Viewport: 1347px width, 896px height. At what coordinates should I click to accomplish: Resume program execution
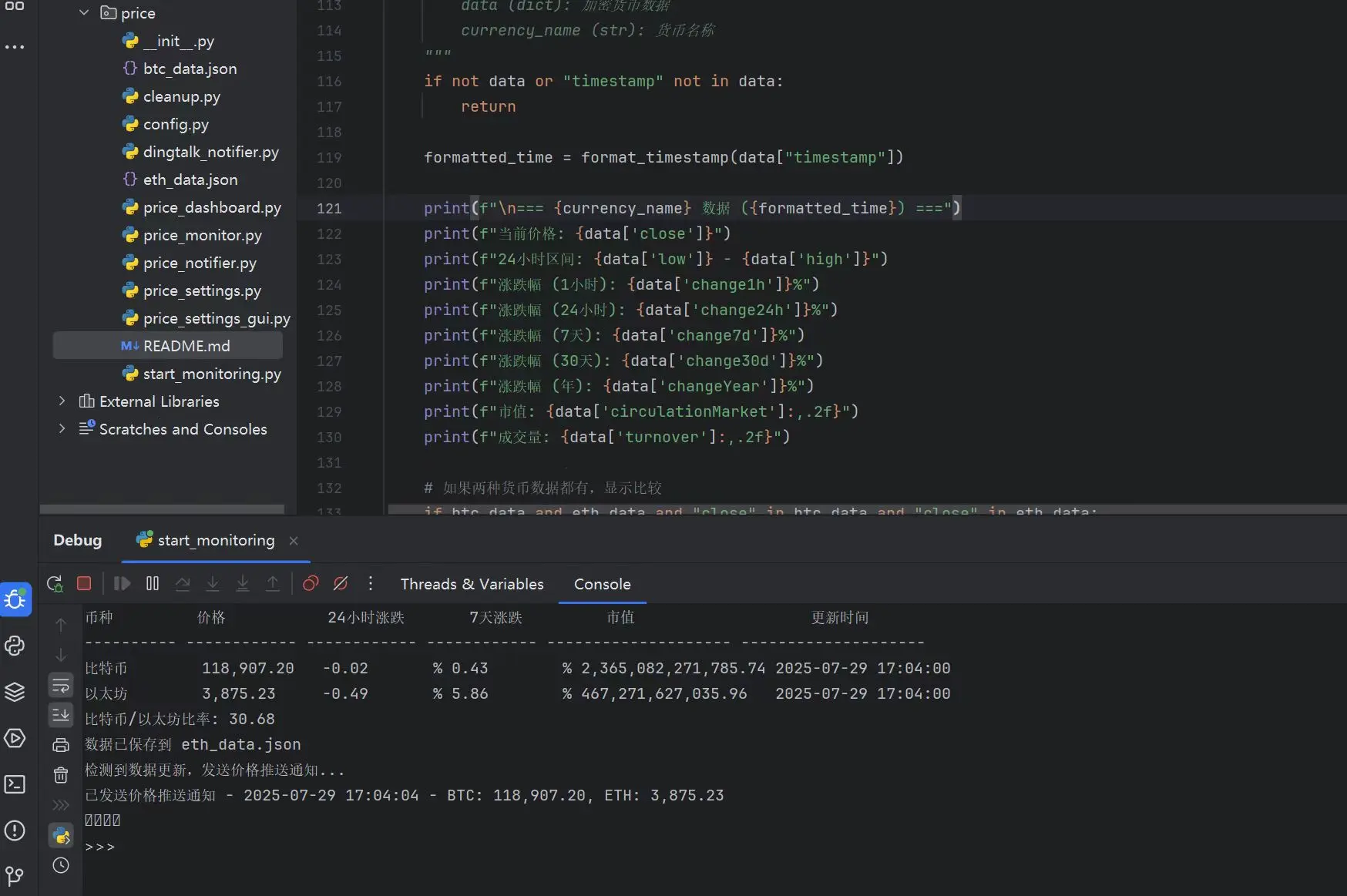pos(122,584)
